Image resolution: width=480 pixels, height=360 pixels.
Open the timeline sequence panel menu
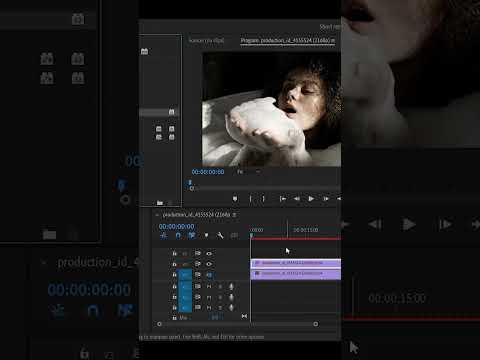point(235,215)
